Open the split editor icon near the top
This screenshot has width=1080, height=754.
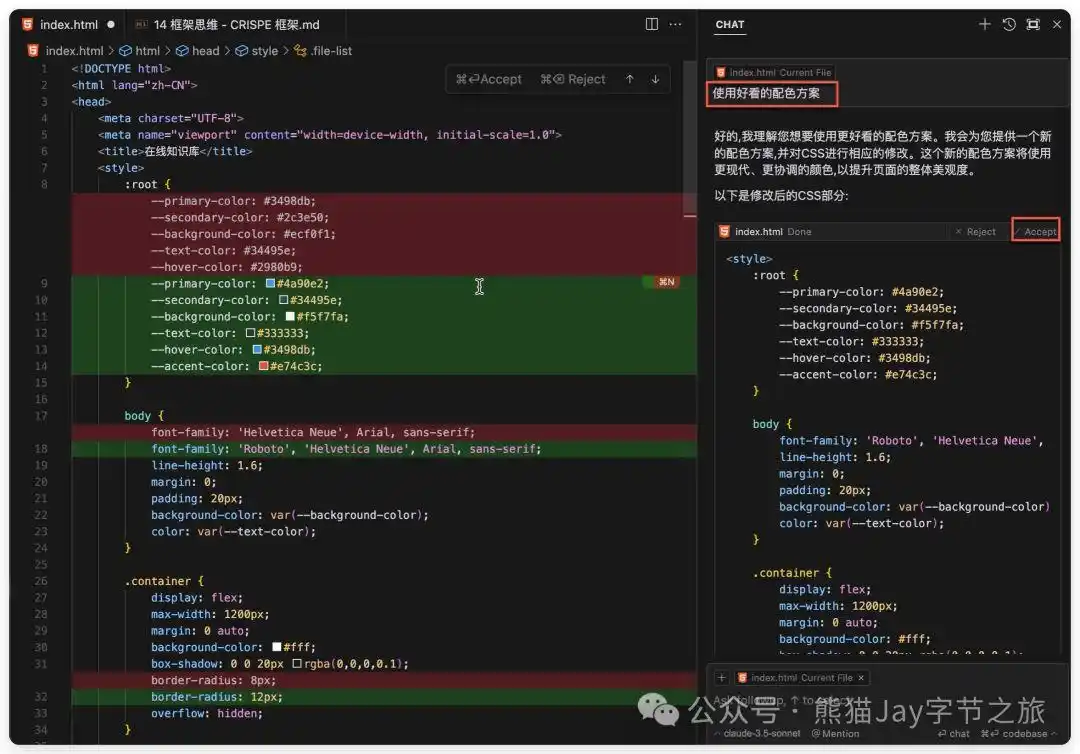coord(651,23)
